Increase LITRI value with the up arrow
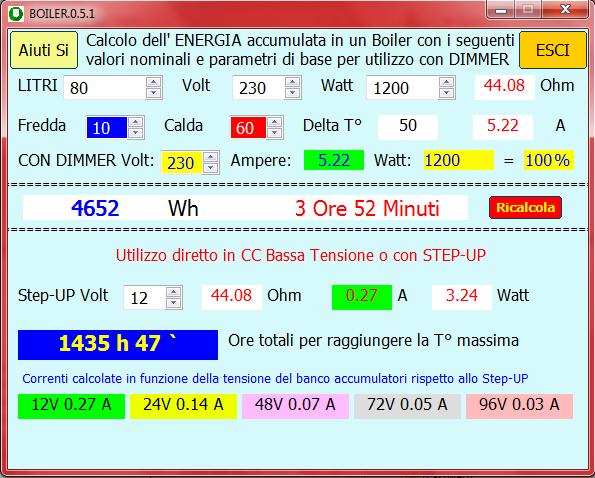595x478 pixels. tap(154, 82)
